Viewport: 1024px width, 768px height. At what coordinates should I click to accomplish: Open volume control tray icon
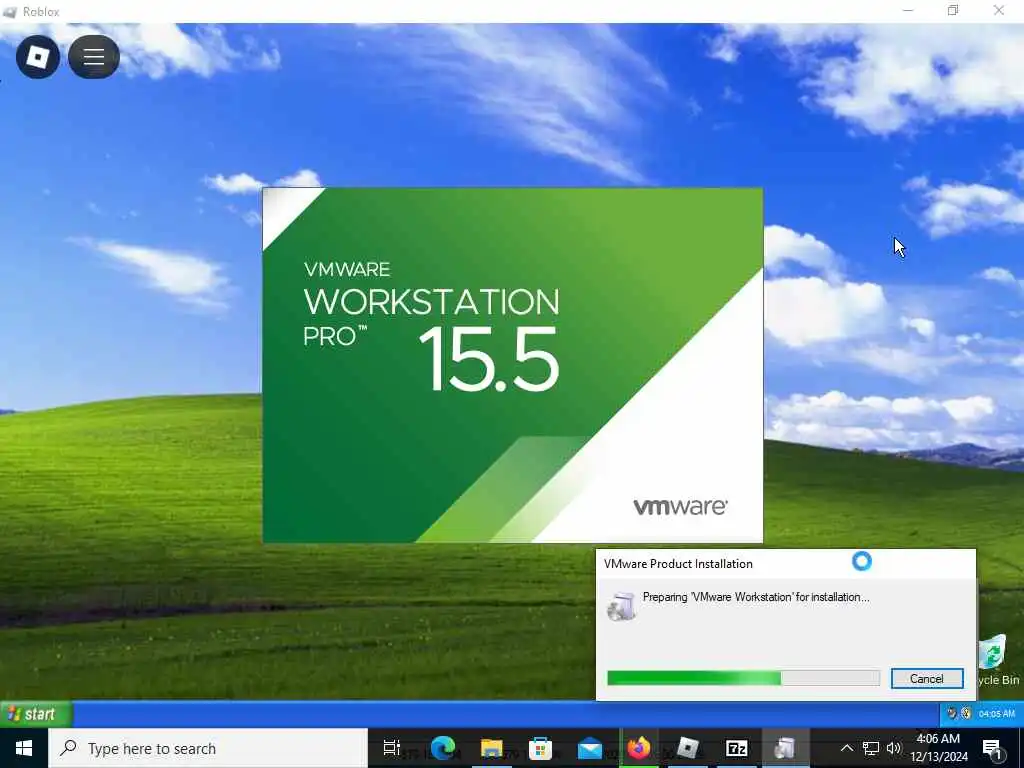point(894,748)
